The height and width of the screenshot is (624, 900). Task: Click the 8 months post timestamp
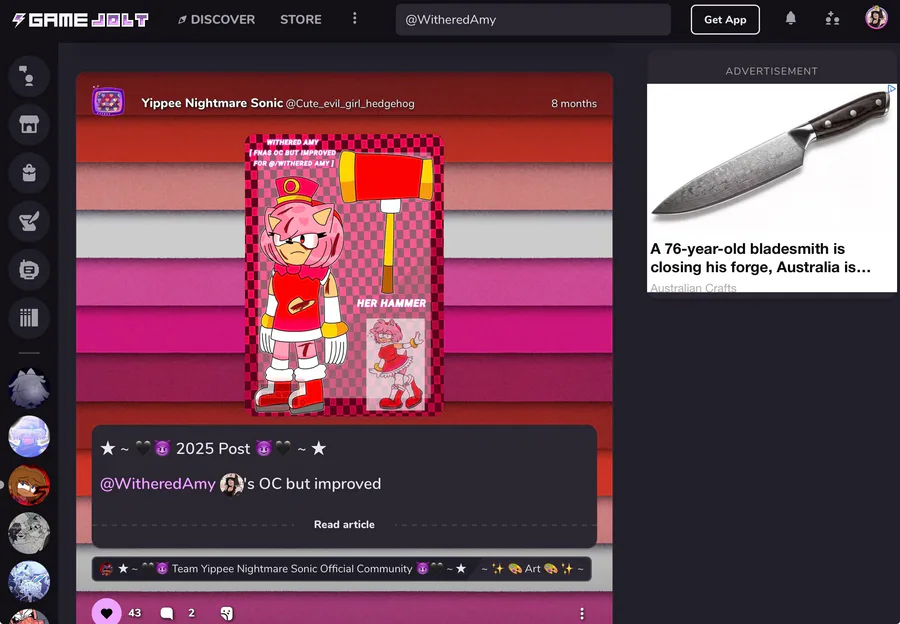(x=573, y=103)
